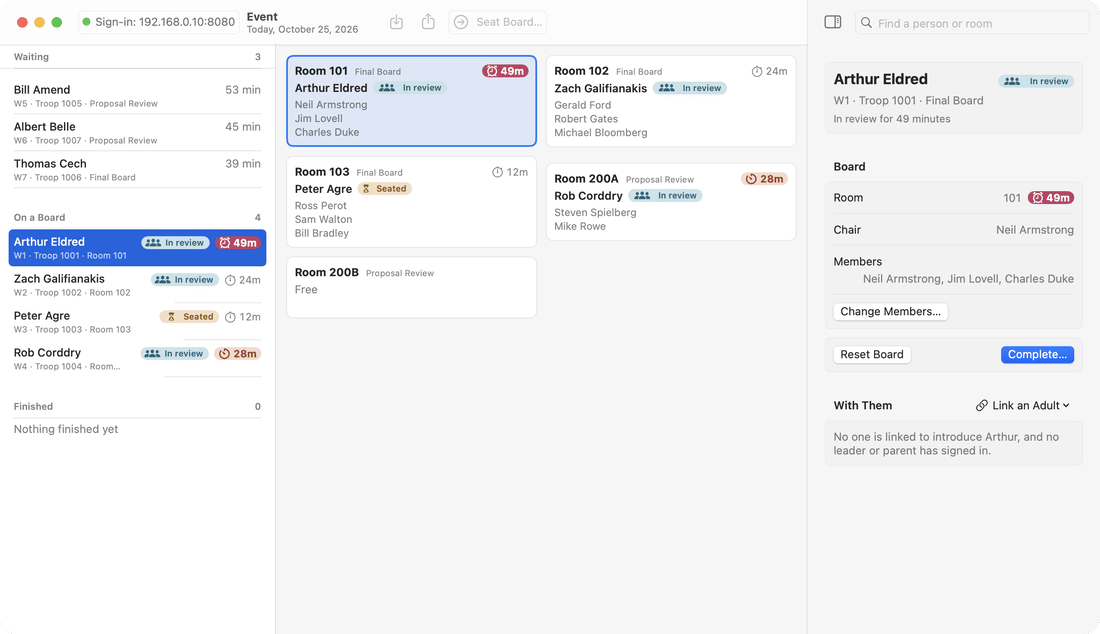This screenshot has width=1100, height=634.
Task: Click the In review badge in Zach Galifianakis sidebar row
Action: click(x=185, y=280)
